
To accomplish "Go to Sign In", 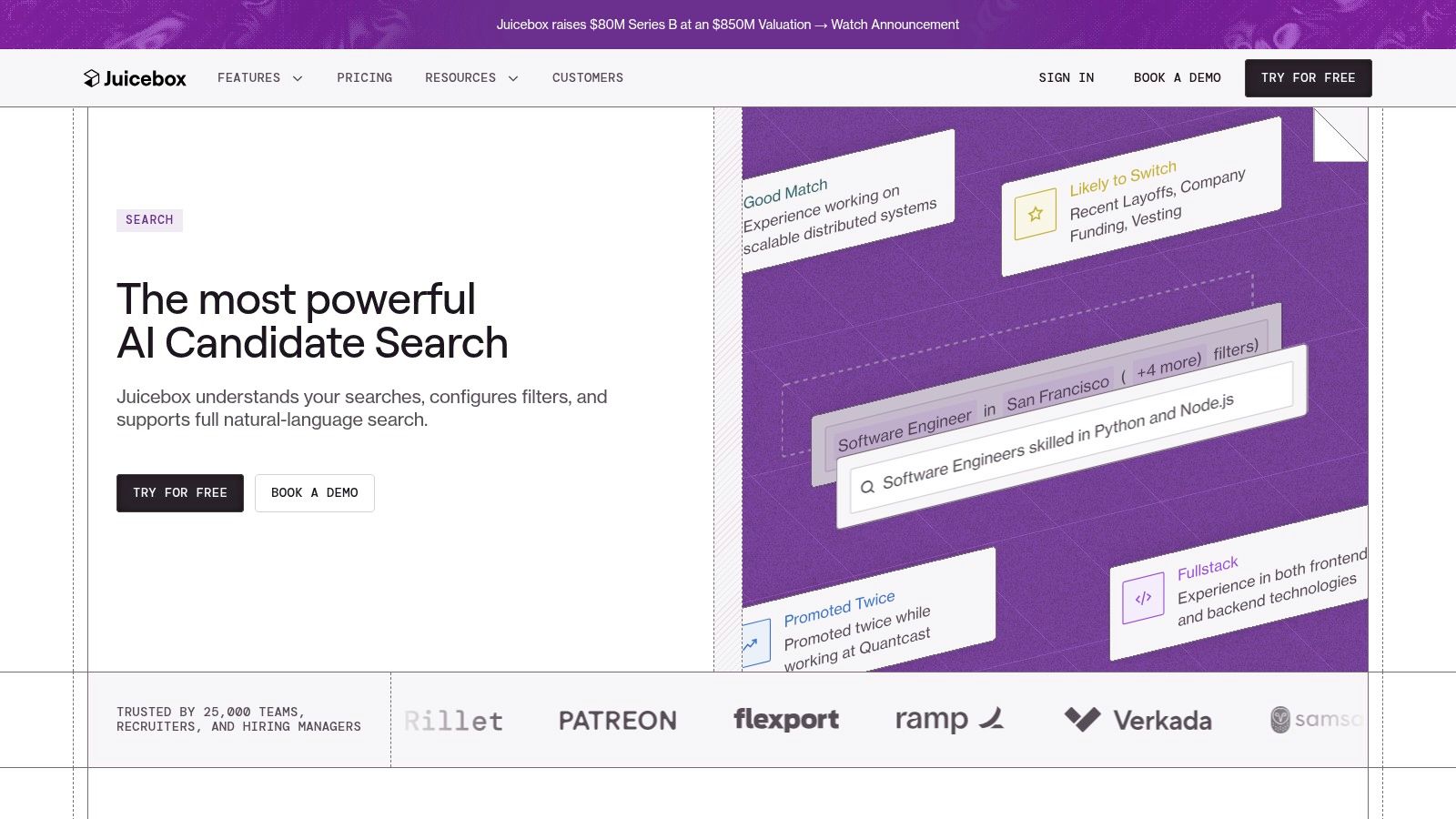I will 1067,78.
